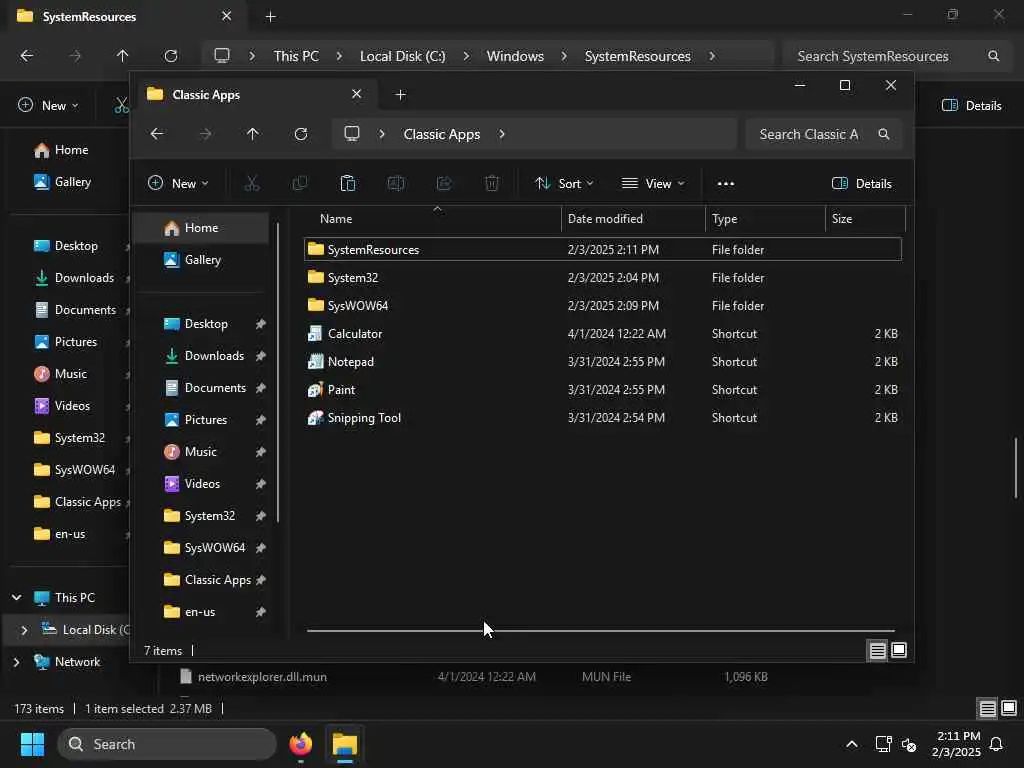Open Music in Classic Apps sidebar
The height and width of the screenshot is (768, 1024).
pyautogui.click(x=200, y=452)
